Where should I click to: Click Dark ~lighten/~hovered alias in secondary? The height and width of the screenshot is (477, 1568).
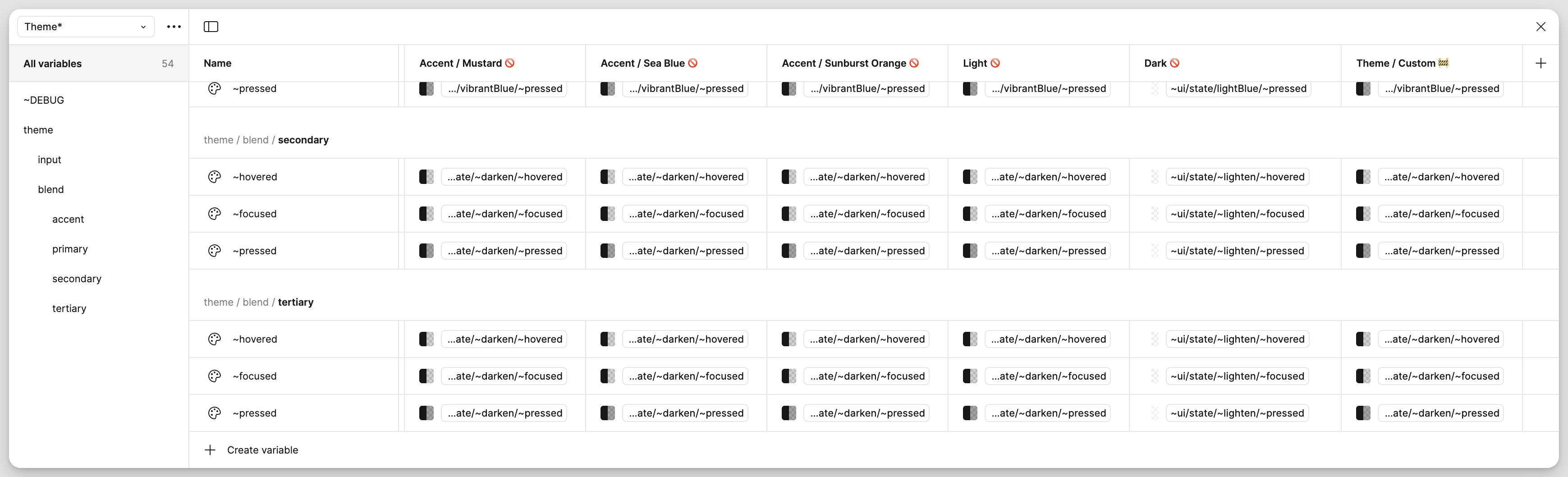pyautogui.click(x=1238, y=177)
